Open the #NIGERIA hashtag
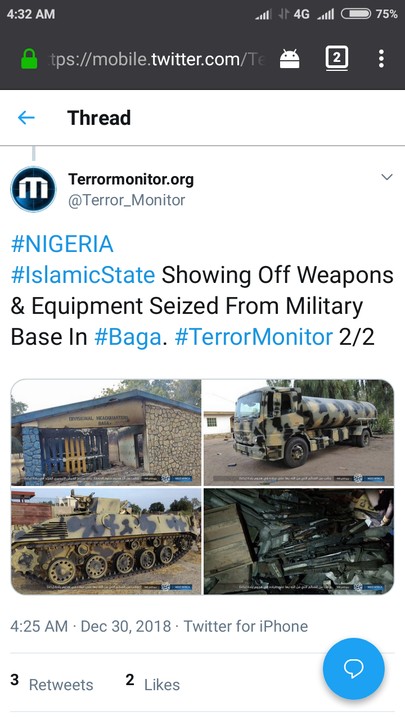405x720 pixels. click(62, 244)
